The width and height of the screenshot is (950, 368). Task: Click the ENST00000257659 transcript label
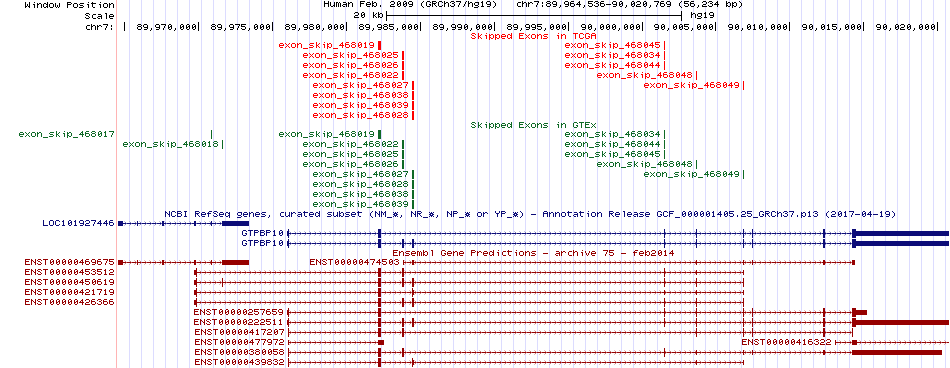239,312
